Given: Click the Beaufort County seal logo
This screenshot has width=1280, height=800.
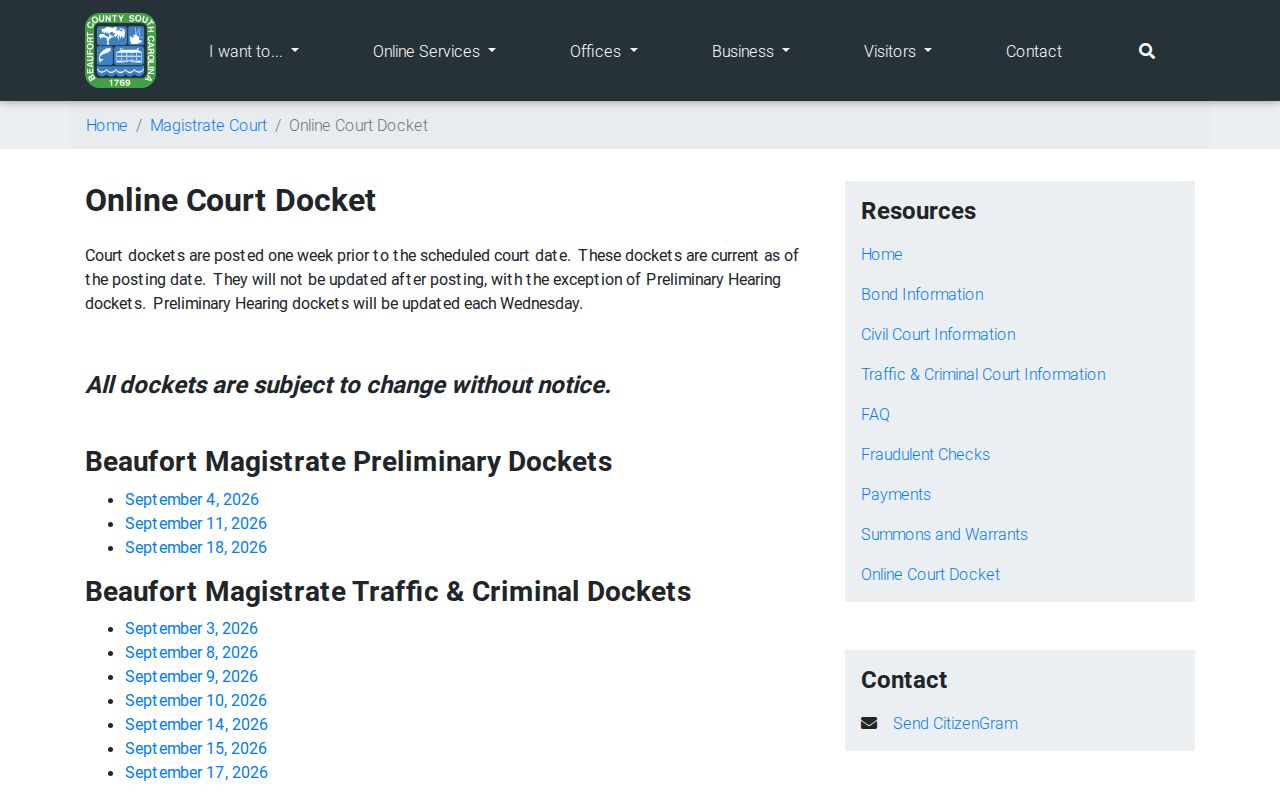Looking at the screenshot, I should pos(121,50).
